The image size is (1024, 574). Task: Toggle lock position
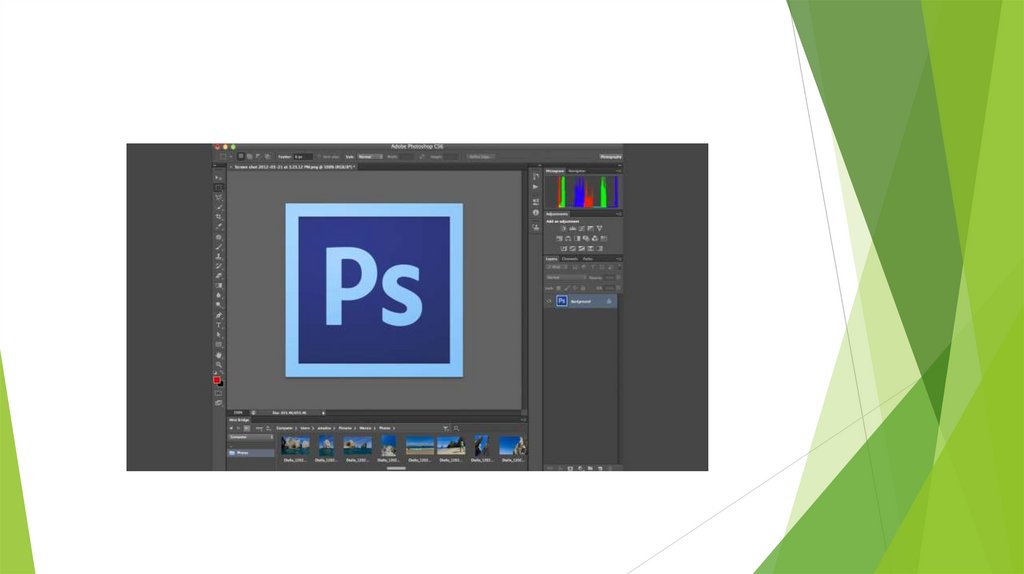(x=575, y=289)
